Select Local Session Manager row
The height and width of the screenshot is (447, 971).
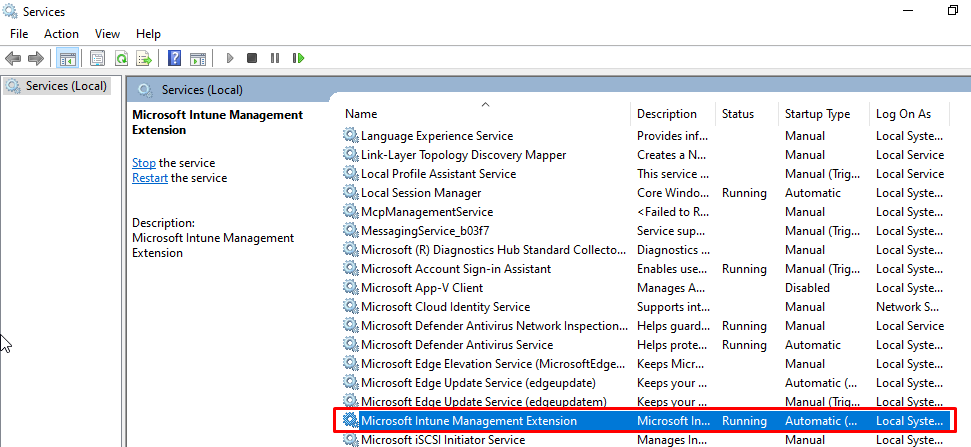[646, 193]
